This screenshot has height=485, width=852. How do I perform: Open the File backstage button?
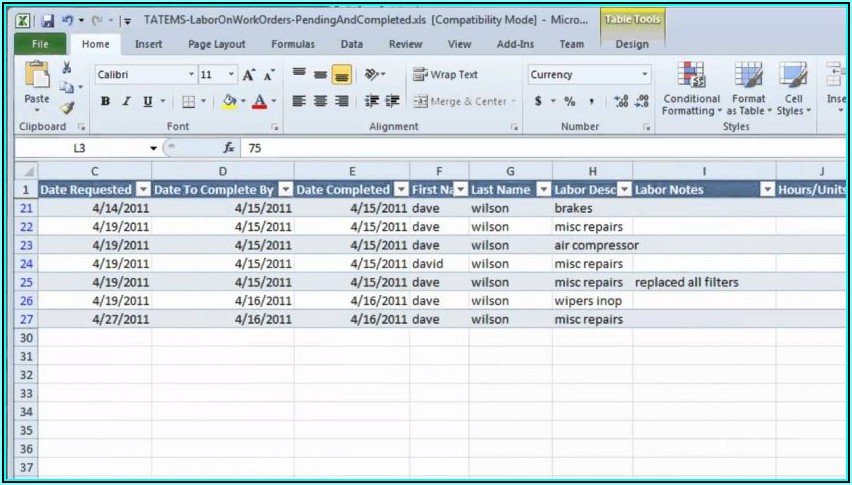40,44
